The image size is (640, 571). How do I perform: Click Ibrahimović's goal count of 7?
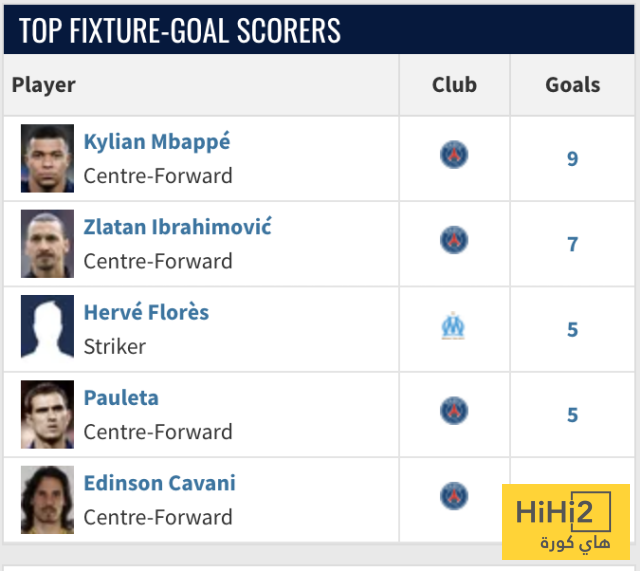pyautogui.click(x=572, y=244)
